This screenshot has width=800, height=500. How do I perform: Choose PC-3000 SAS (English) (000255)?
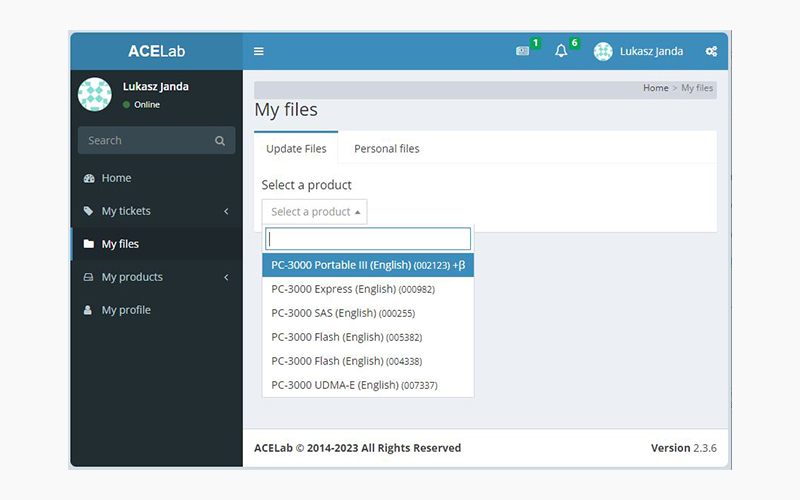(x=368, y=313)
